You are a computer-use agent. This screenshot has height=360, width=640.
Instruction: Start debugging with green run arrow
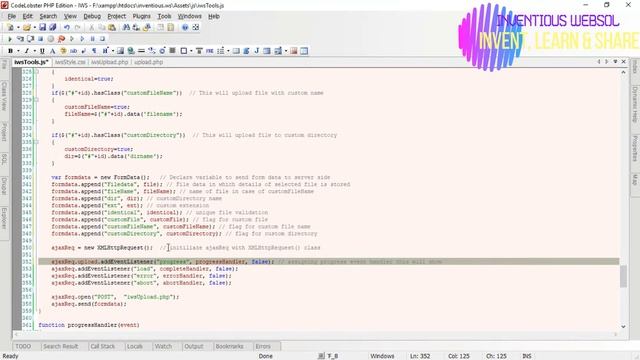pyautogui.click(x=10, y=39)
